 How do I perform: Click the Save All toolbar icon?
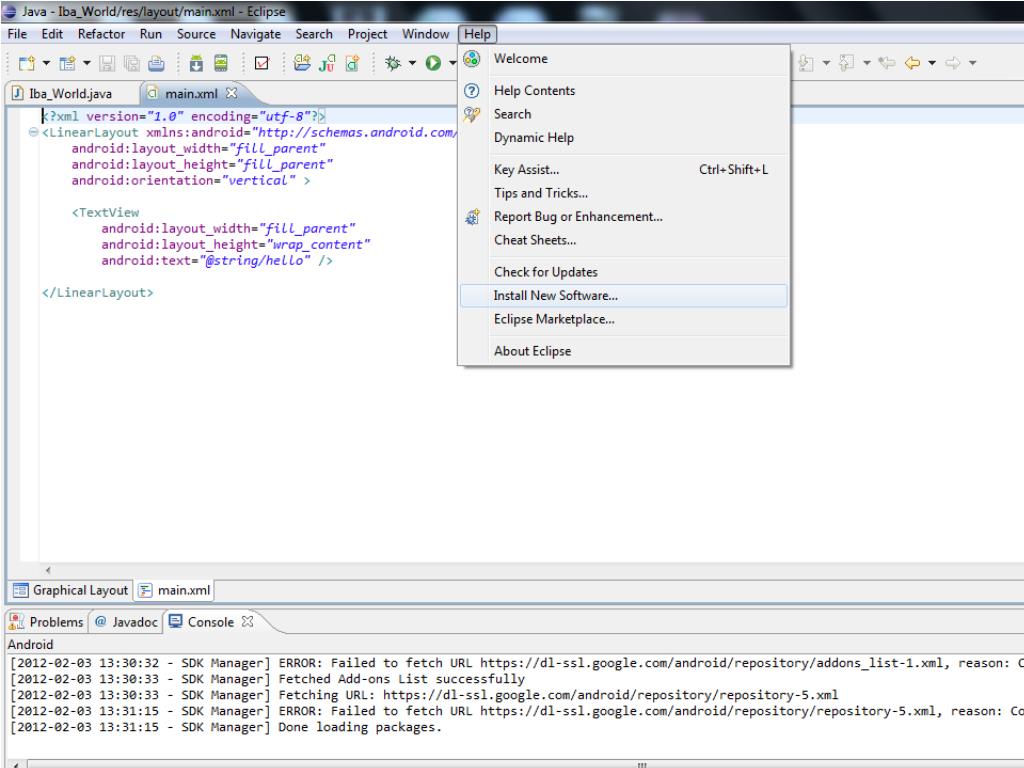click(132, 63)
